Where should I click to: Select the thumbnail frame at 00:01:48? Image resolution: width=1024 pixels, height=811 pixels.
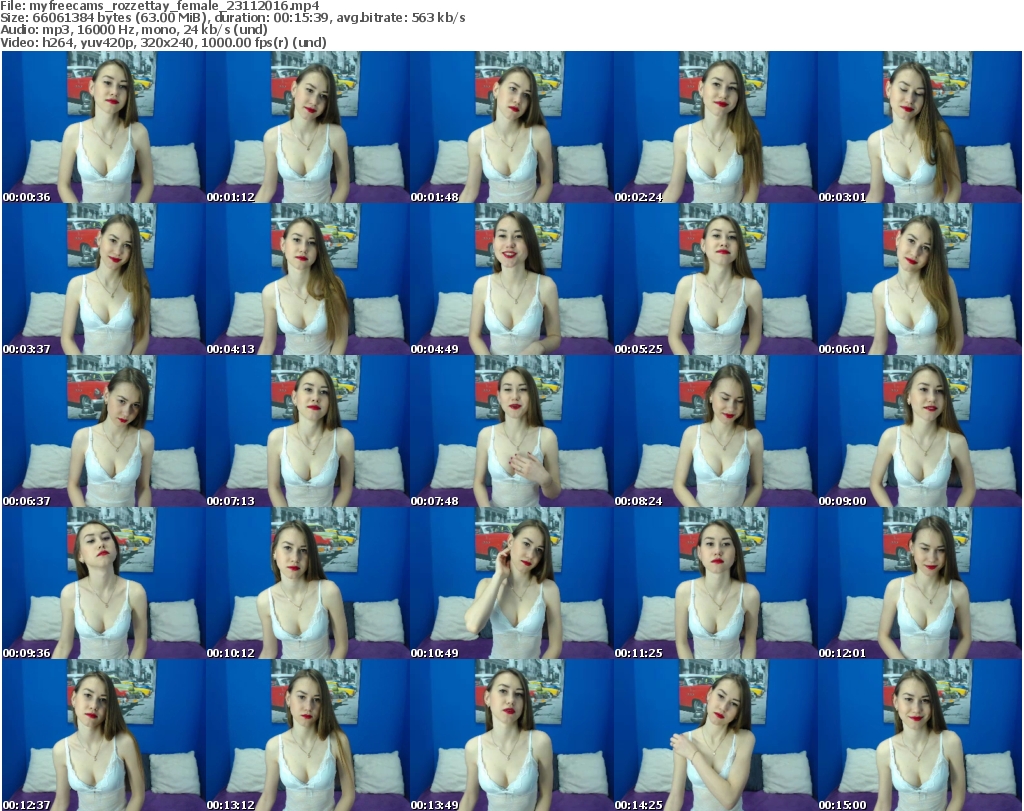click(511, 127)
